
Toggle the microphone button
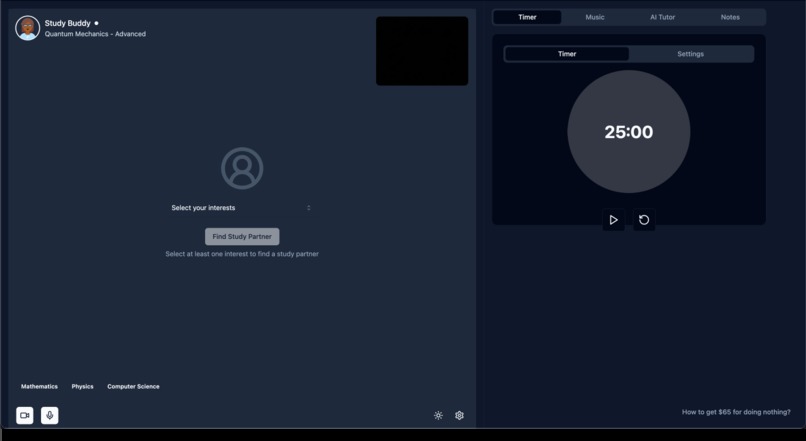49,415
